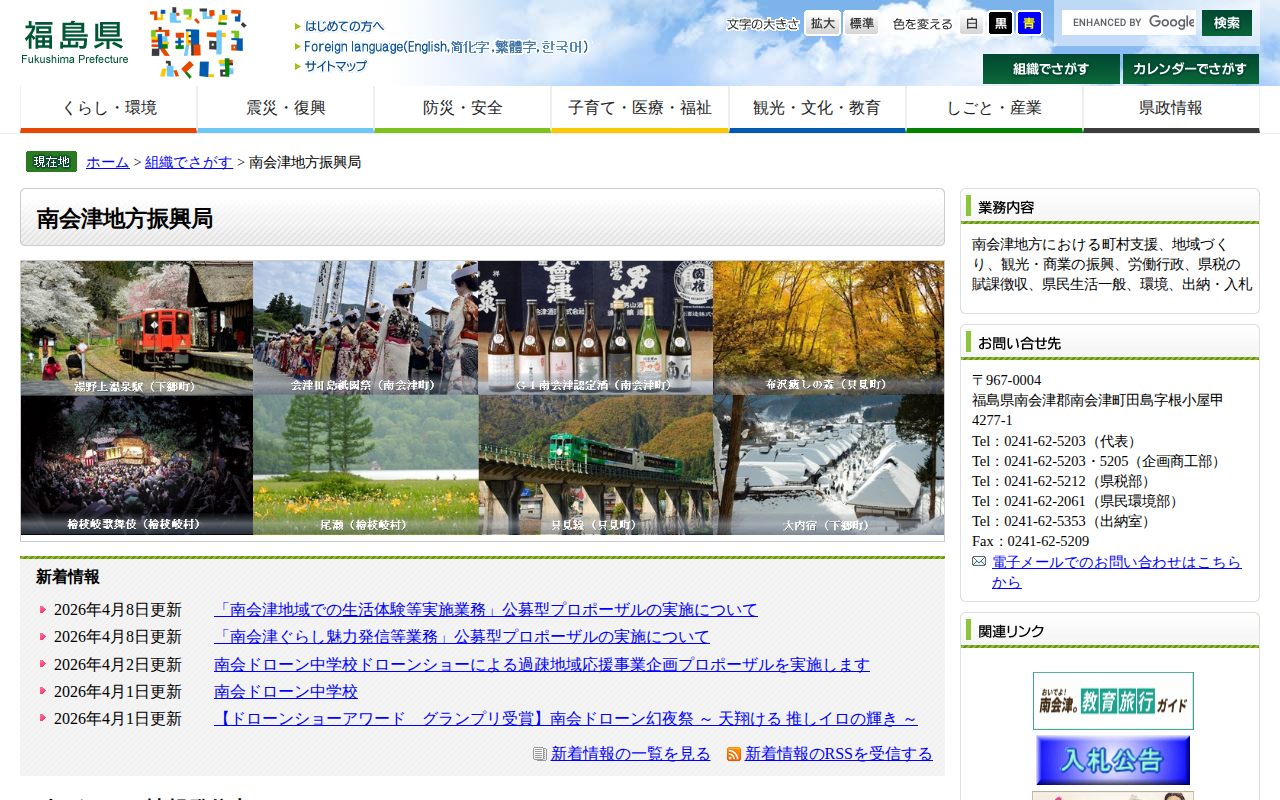Open 南会津ドローン中学校 link dated April 1
The height and width of the screenshot is (800, 1280).
(x=286, y=692)
